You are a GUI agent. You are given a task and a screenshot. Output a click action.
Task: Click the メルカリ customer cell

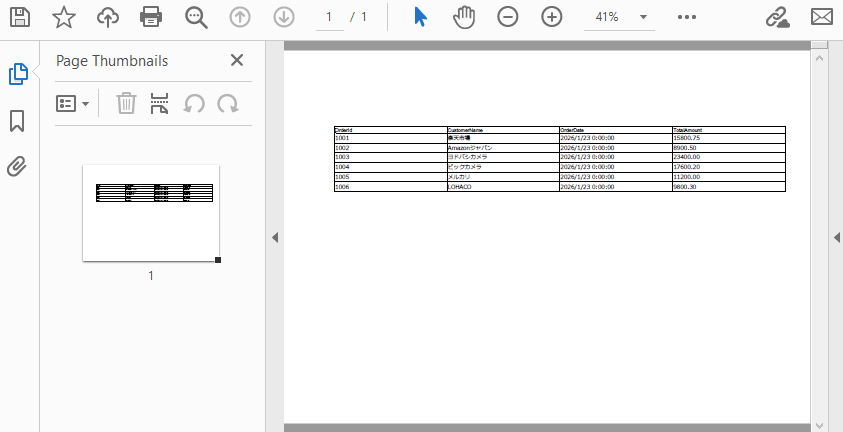tap(503, 177)
